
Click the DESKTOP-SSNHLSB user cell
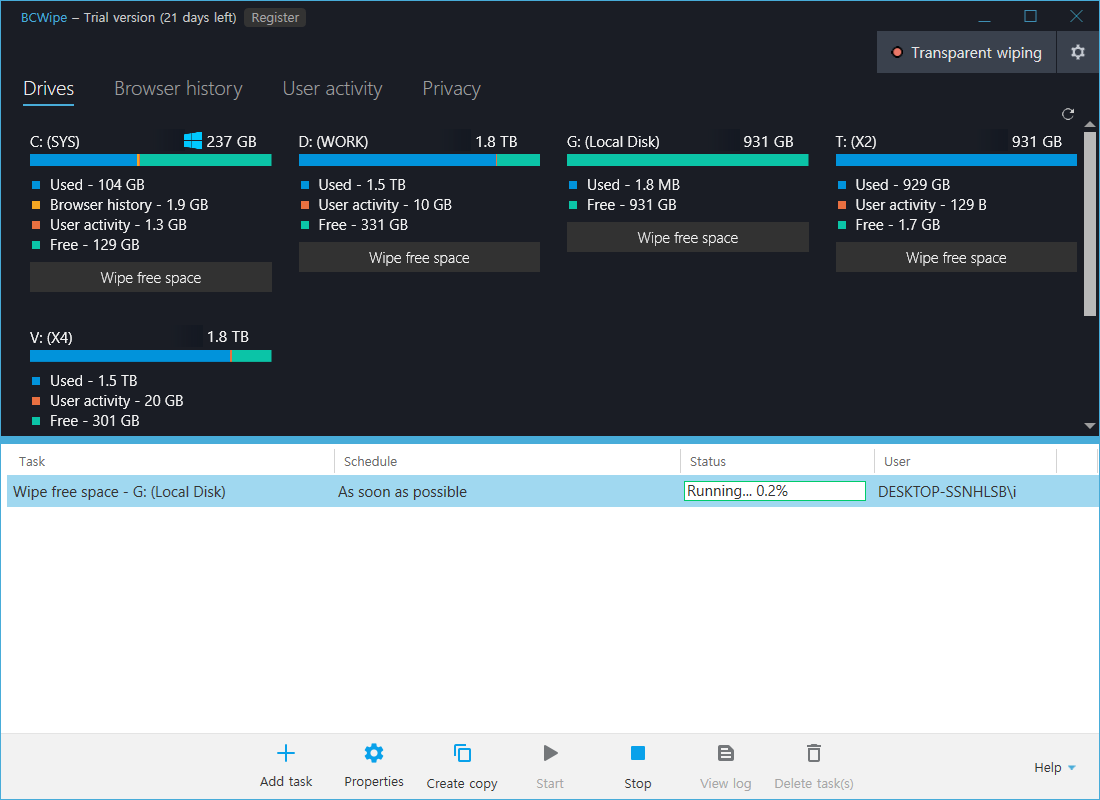pyautogui.click(x=947, y=492)
